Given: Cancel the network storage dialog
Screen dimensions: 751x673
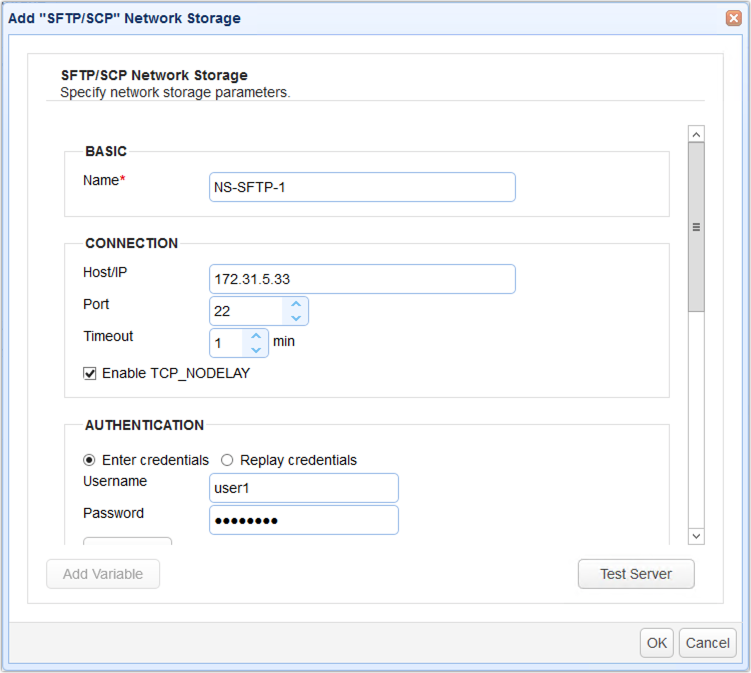Looking at the screenshot, I should [x=707, y=643].
